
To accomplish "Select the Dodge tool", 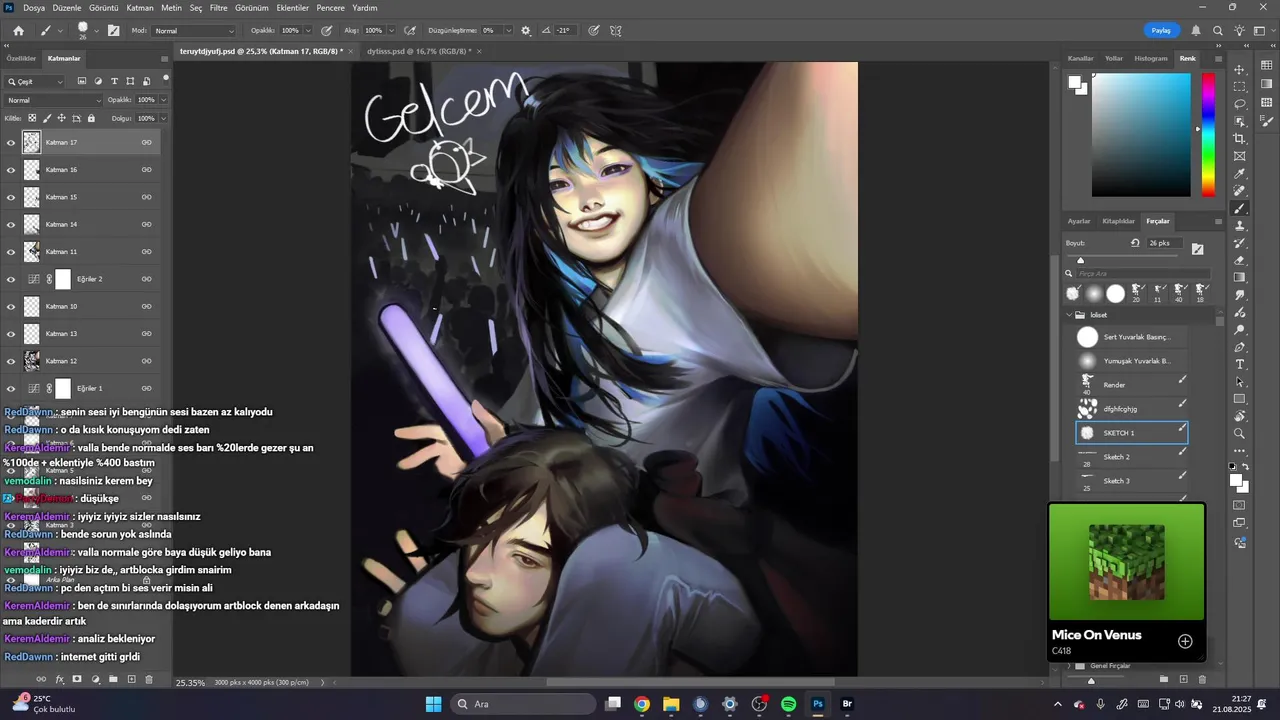I will pos(1240,330).
